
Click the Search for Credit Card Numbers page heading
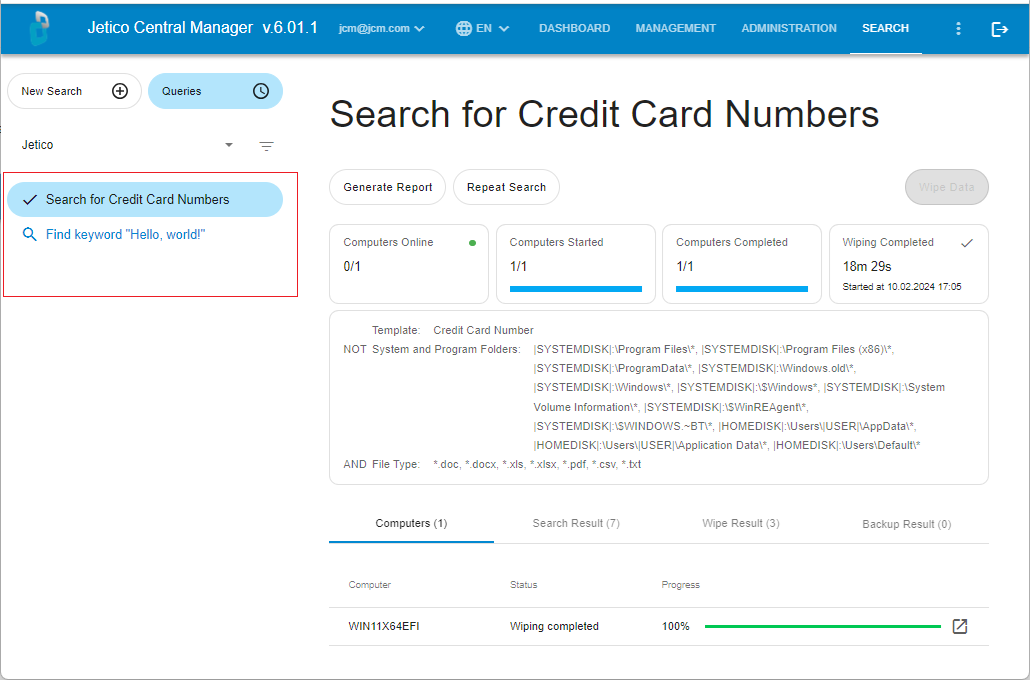[x=604, y=114]
